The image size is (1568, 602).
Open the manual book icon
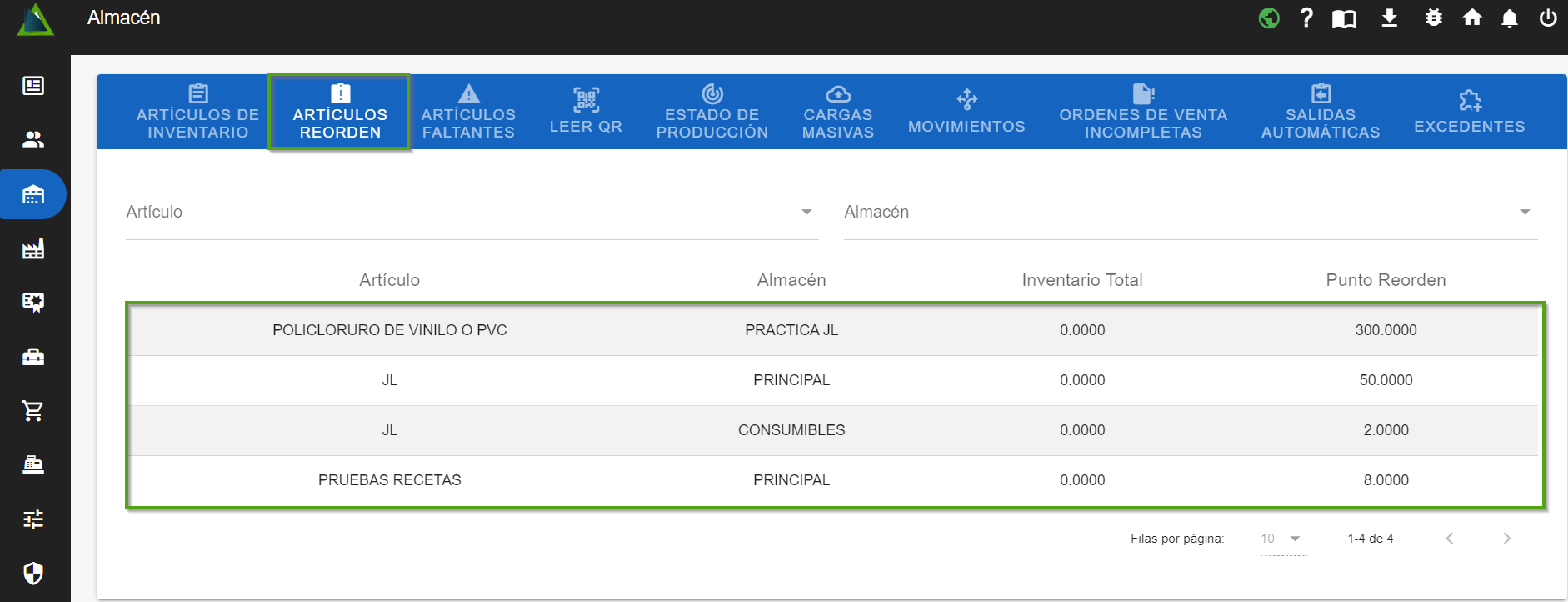(1344, 18)
